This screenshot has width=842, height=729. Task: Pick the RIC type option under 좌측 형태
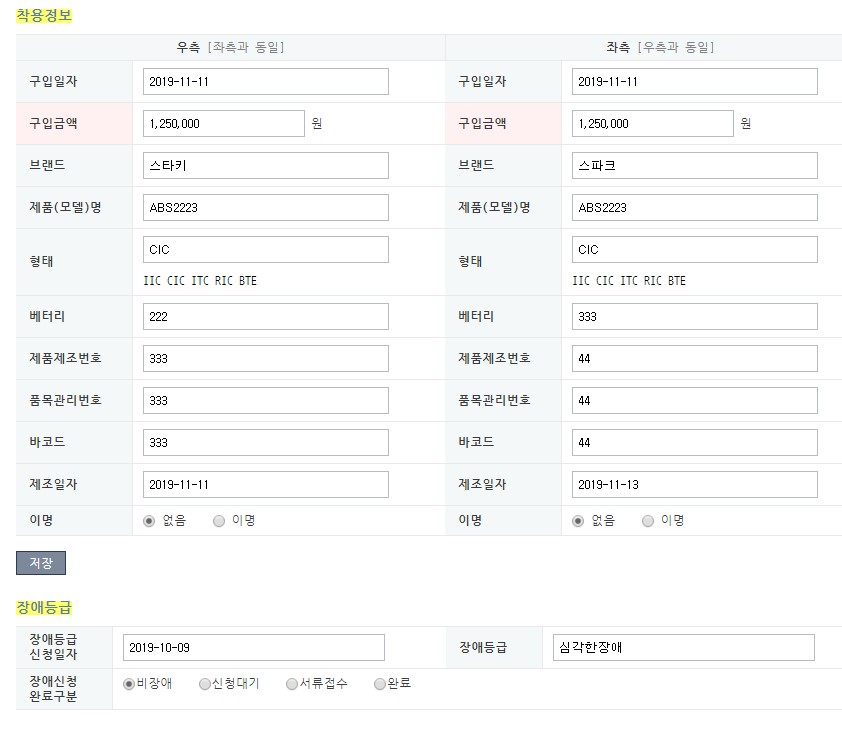653,281
